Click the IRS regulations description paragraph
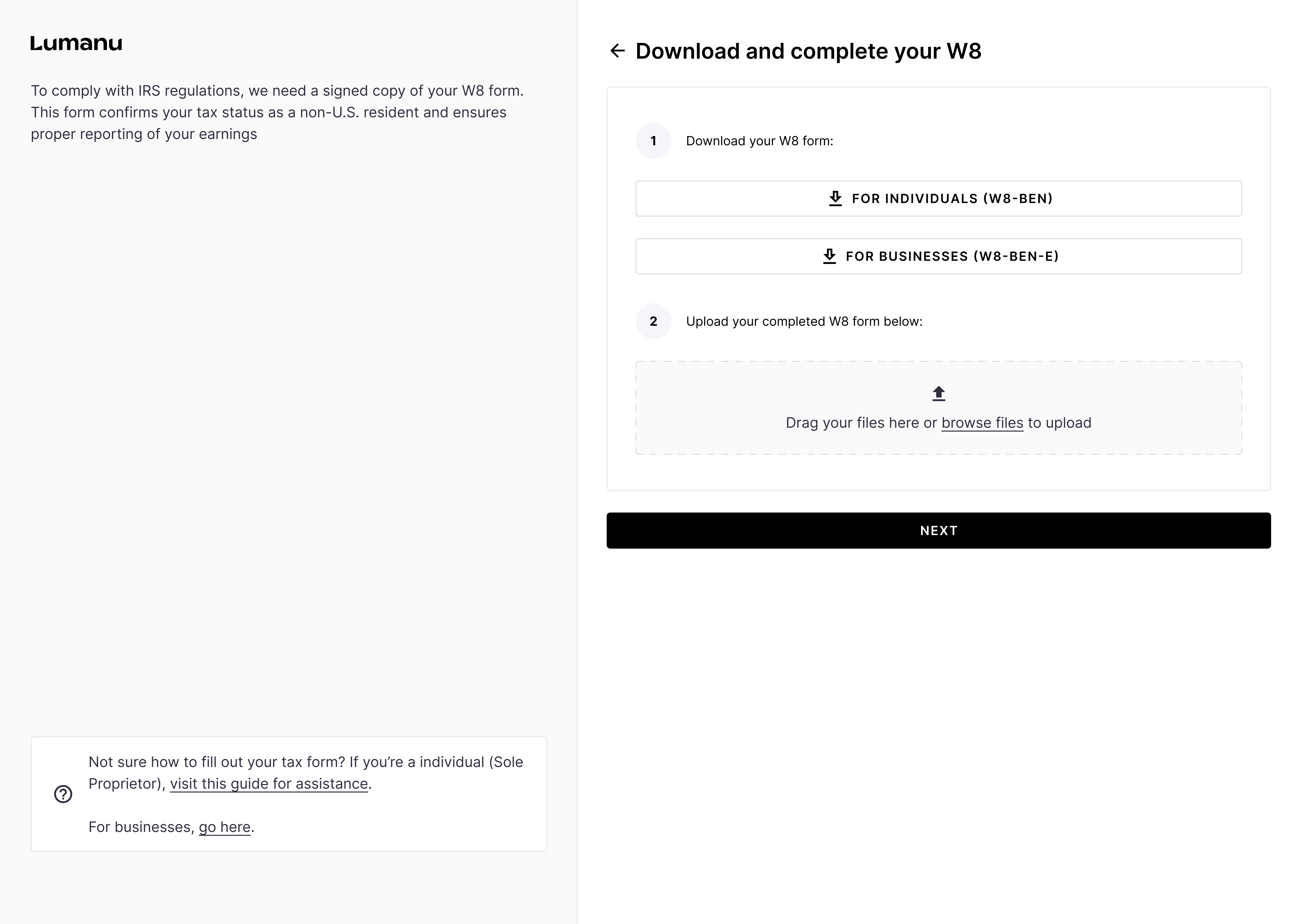 point(277,112)
